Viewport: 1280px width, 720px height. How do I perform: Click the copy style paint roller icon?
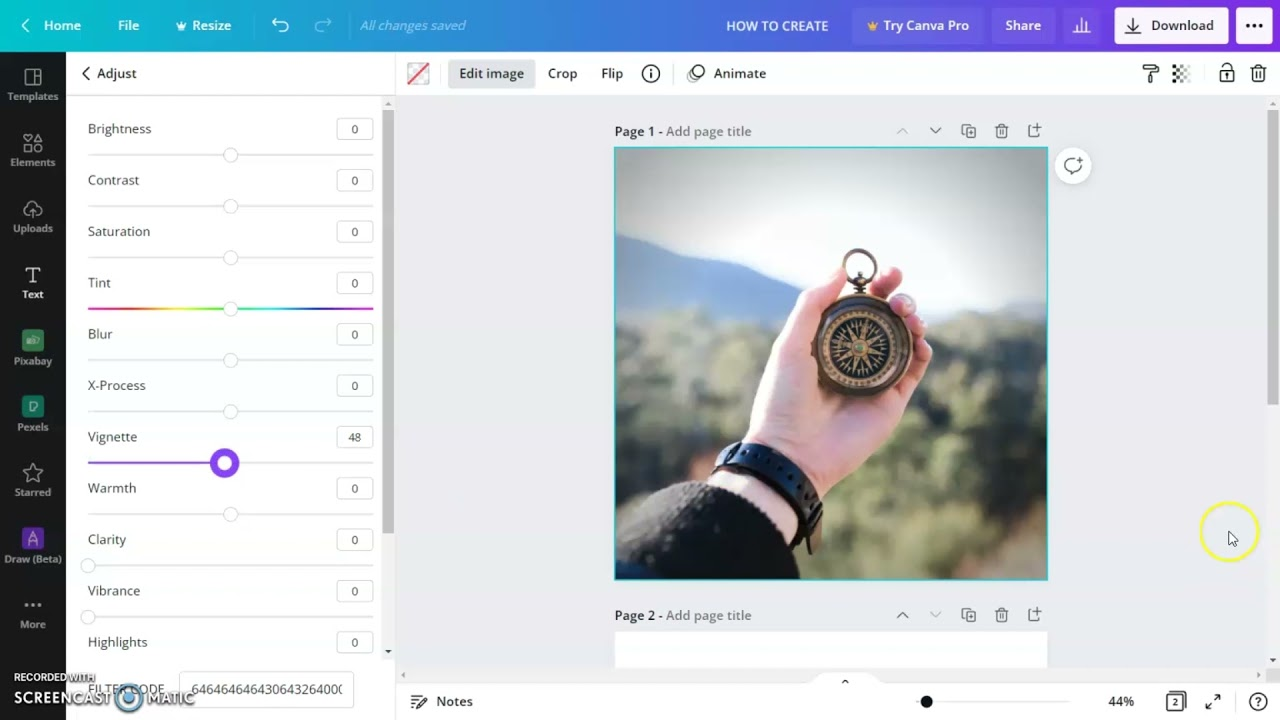tap(1150, 73)
